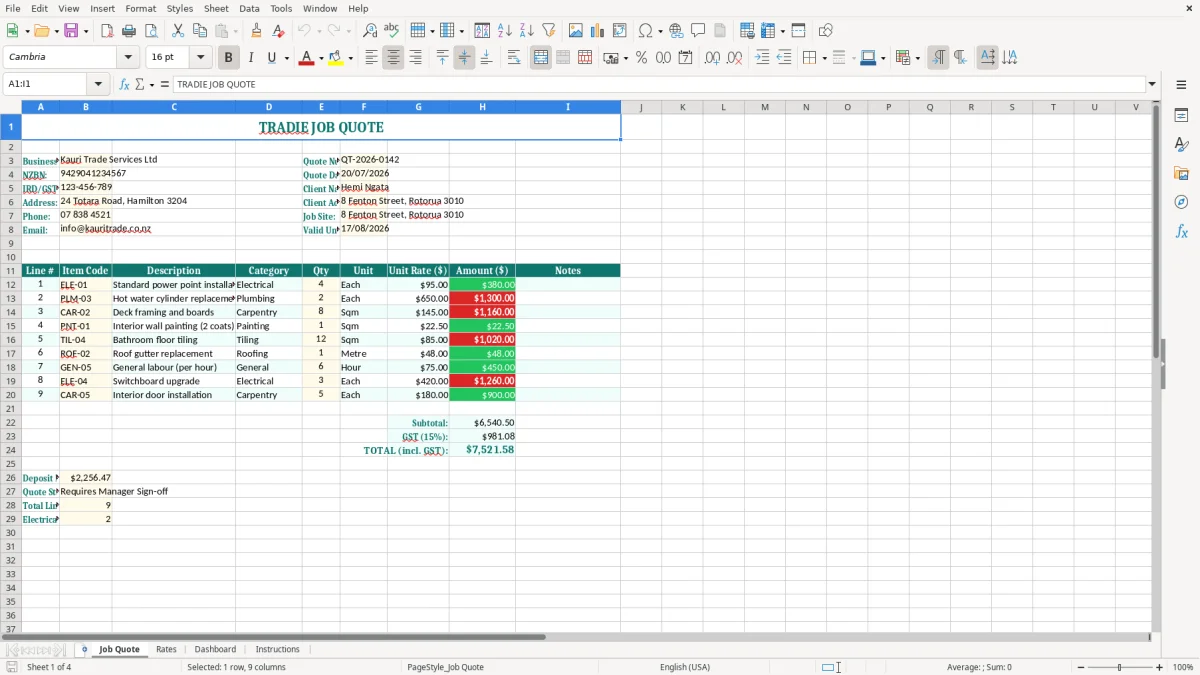Toggle Center Horizontally alignment
The height and width of the screenshot is (675, 1200).
pos(394,58)
